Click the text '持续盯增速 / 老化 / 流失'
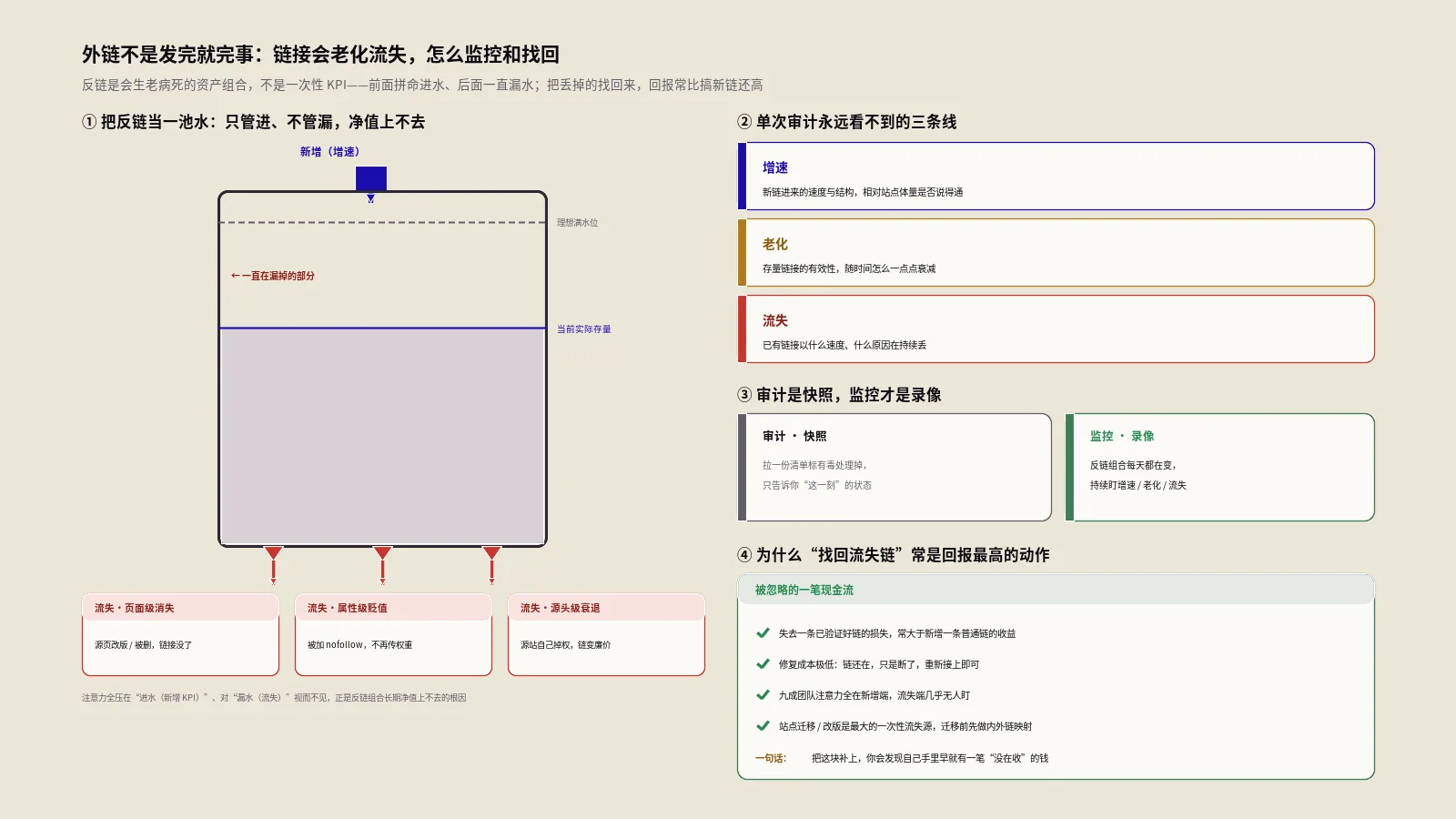 pyautogui.click(x=1137, y=486)
